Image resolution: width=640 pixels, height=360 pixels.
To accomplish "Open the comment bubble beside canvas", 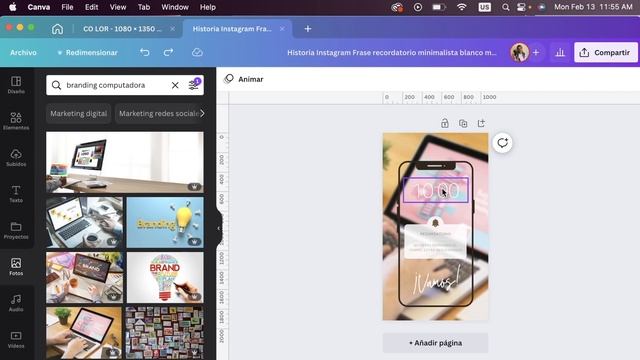I will tap(502, 143).
